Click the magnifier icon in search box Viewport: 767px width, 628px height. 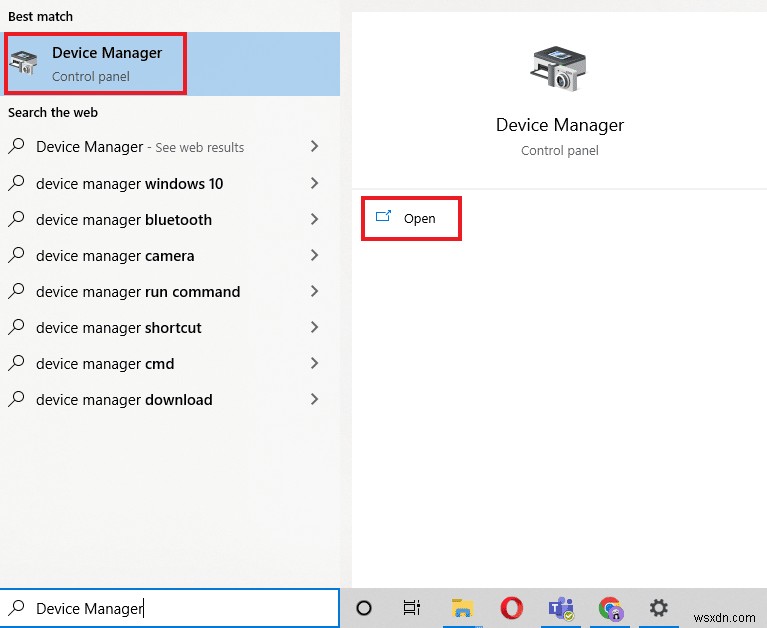(17, 608)
